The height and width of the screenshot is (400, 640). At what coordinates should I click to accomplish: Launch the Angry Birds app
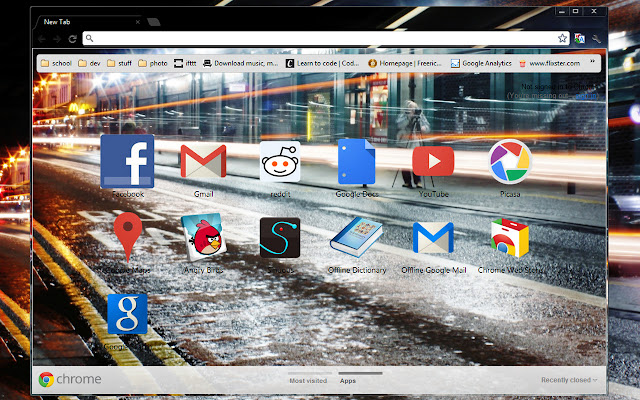click(203, 237)
